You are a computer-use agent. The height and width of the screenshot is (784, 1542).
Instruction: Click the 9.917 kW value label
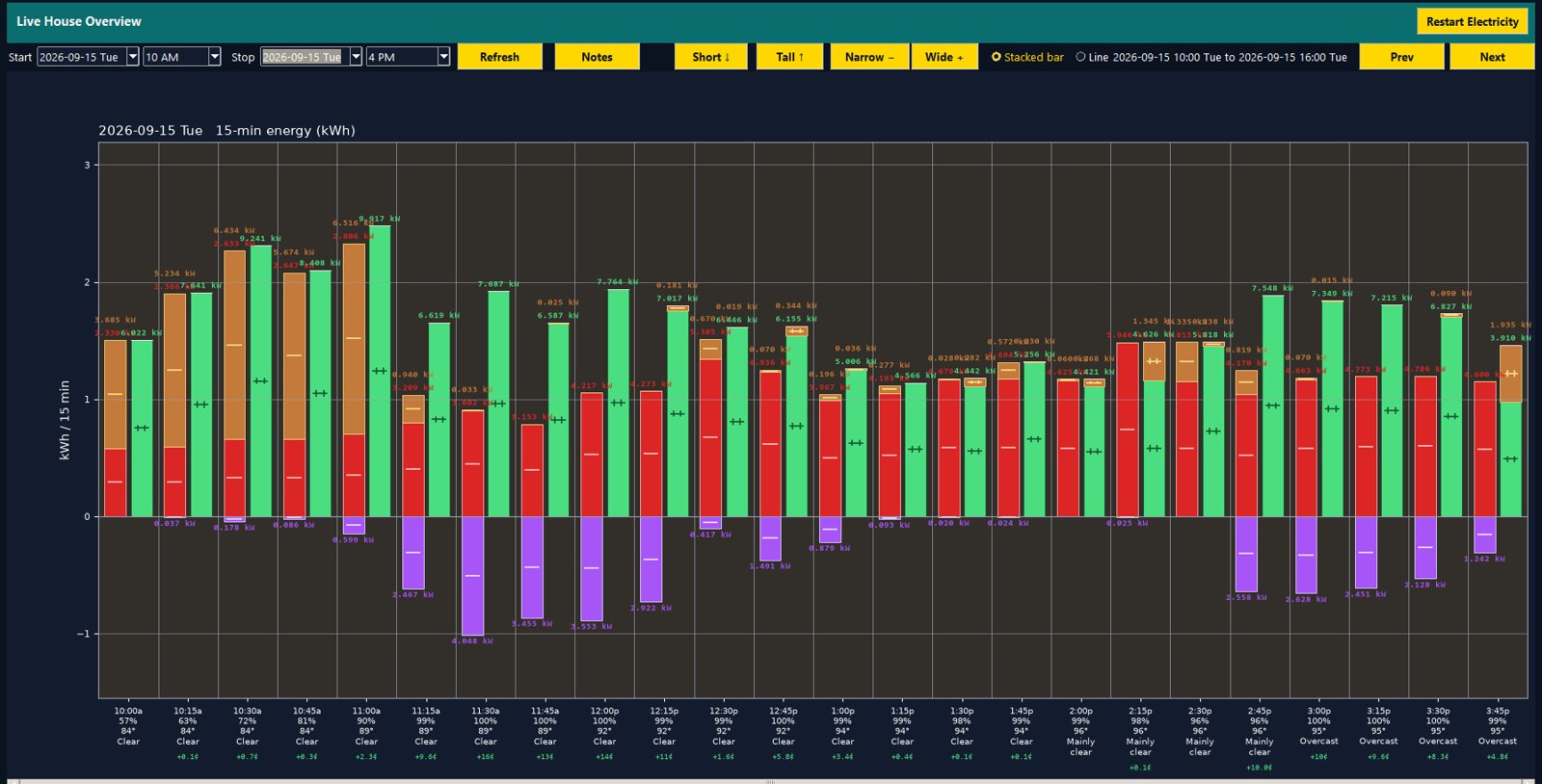tap(380, 219)
